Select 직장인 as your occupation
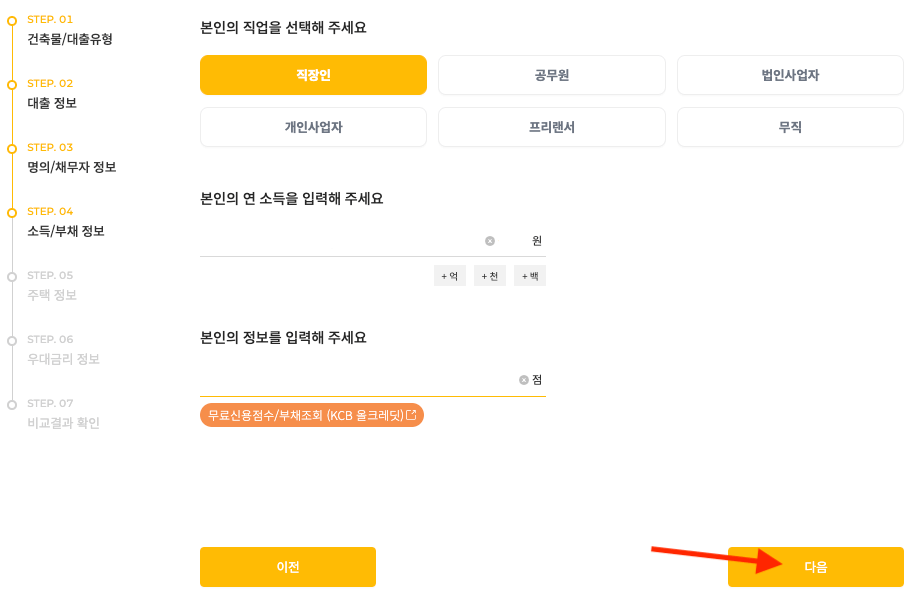911x596 pixels. pos(313,75)
